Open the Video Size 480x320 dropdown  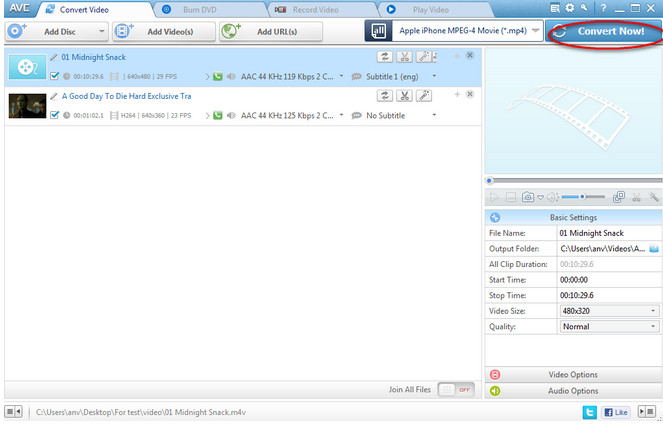coord(609,311)
